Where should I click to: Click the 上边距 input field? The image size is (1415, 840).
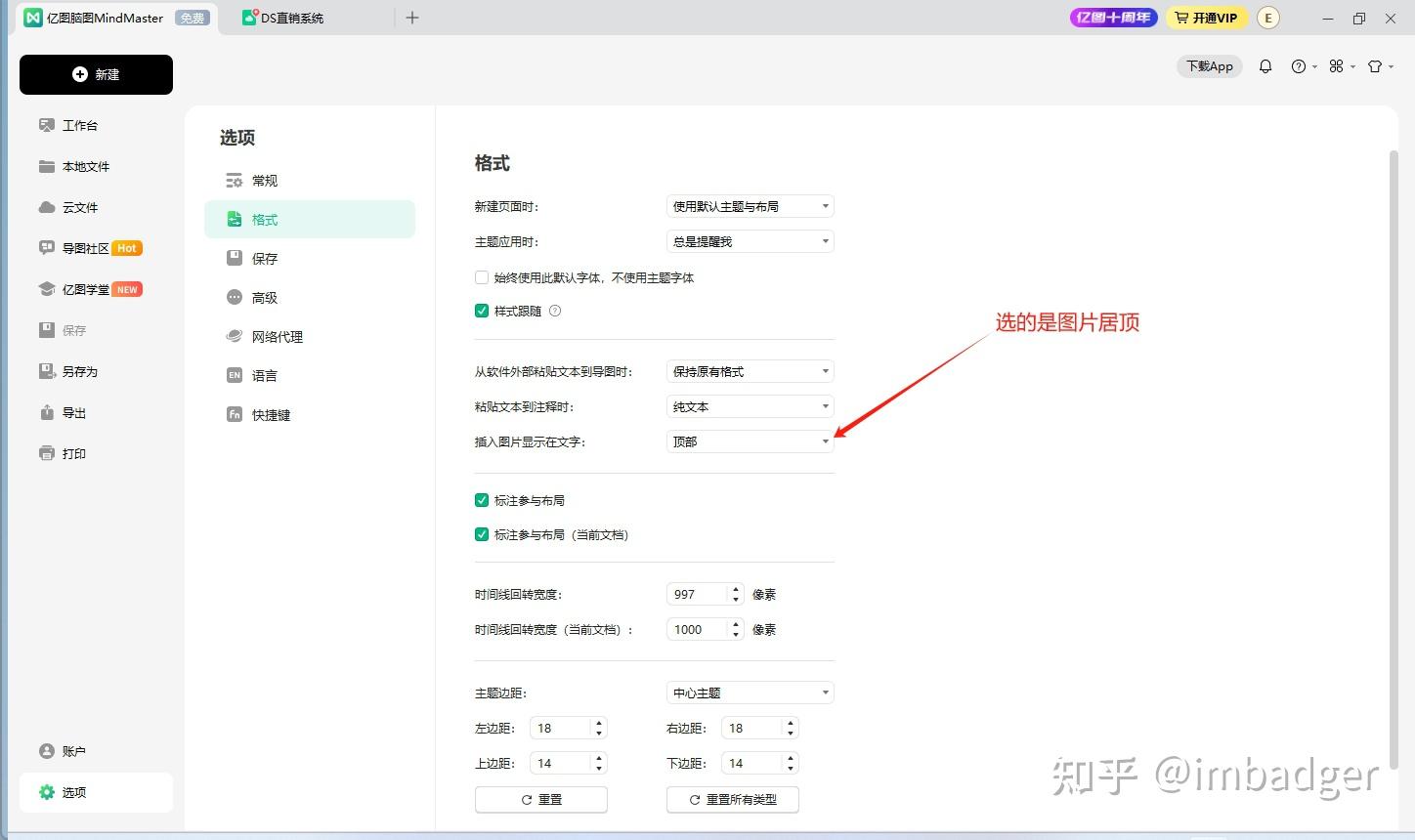(x=561, y=763)
